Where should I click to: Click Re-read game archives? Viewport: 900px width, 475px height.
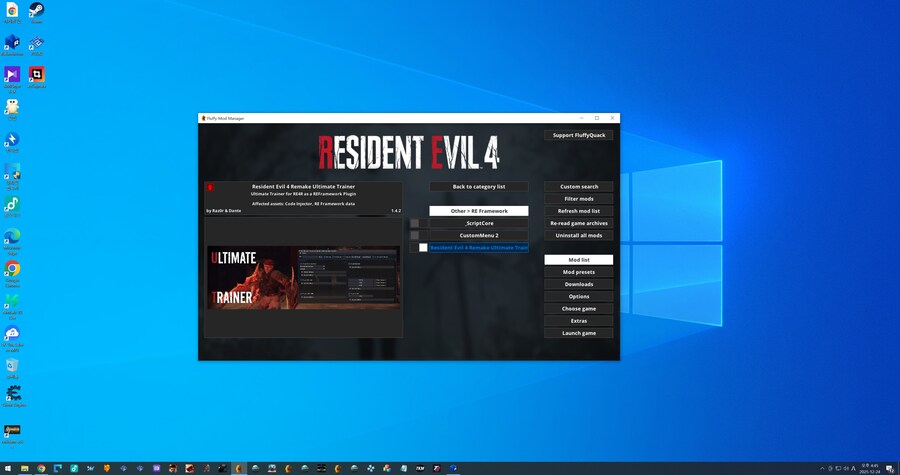[579, 223]
